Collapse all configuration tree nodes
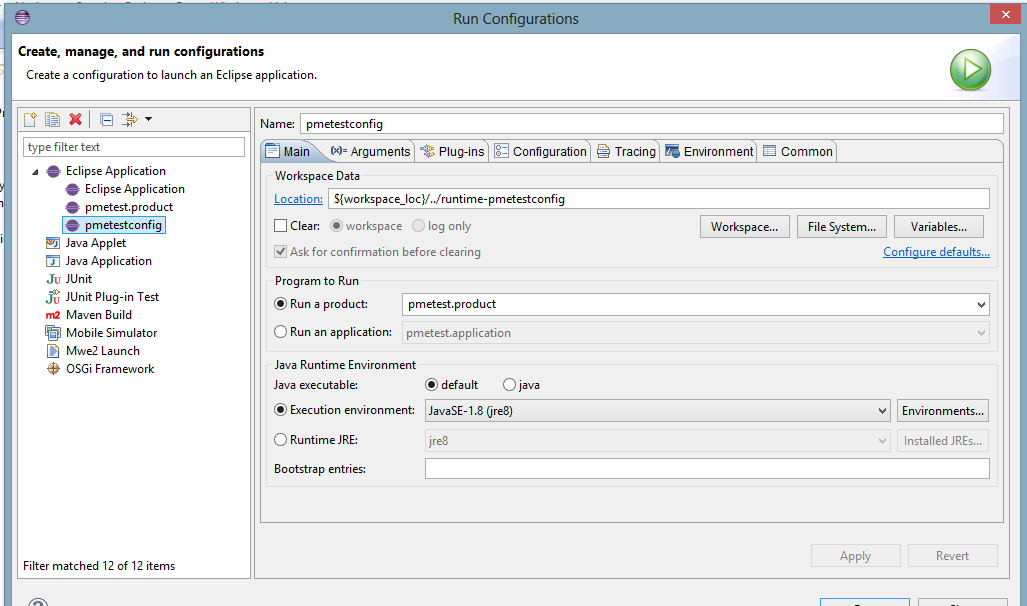This screenshot has height=606, width=1027. [x=106, y=119]
